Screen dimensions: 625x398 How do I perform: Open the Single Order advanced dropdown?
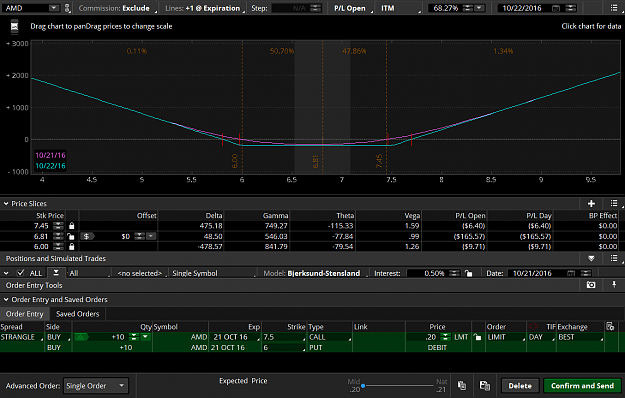click(96, 386)
